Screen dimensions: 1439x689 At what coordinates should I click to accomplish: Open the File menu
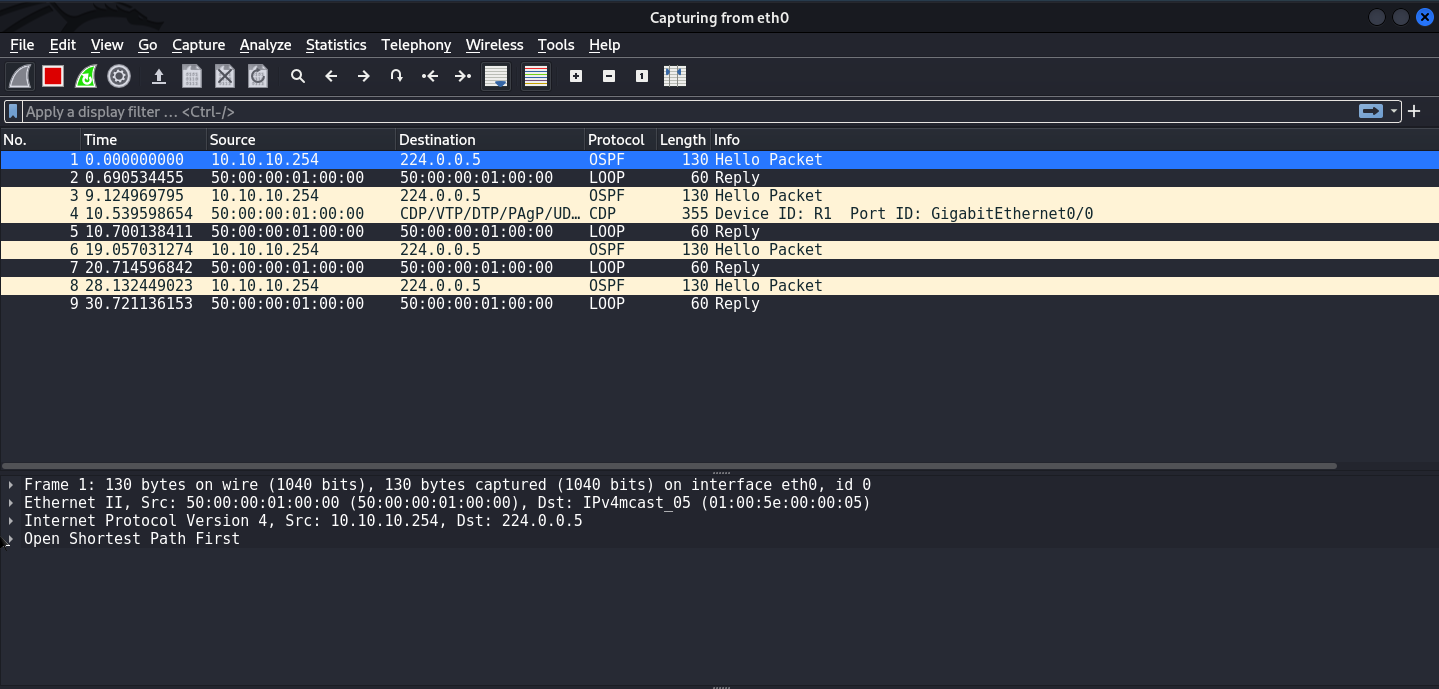[22, 45]
